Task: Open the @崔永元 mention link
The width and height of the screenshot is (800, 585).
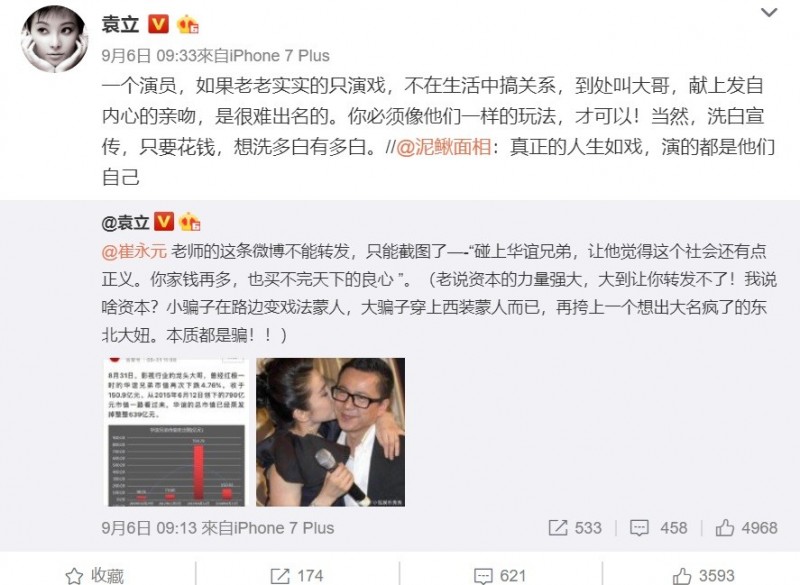Action: tap(134, 251)
